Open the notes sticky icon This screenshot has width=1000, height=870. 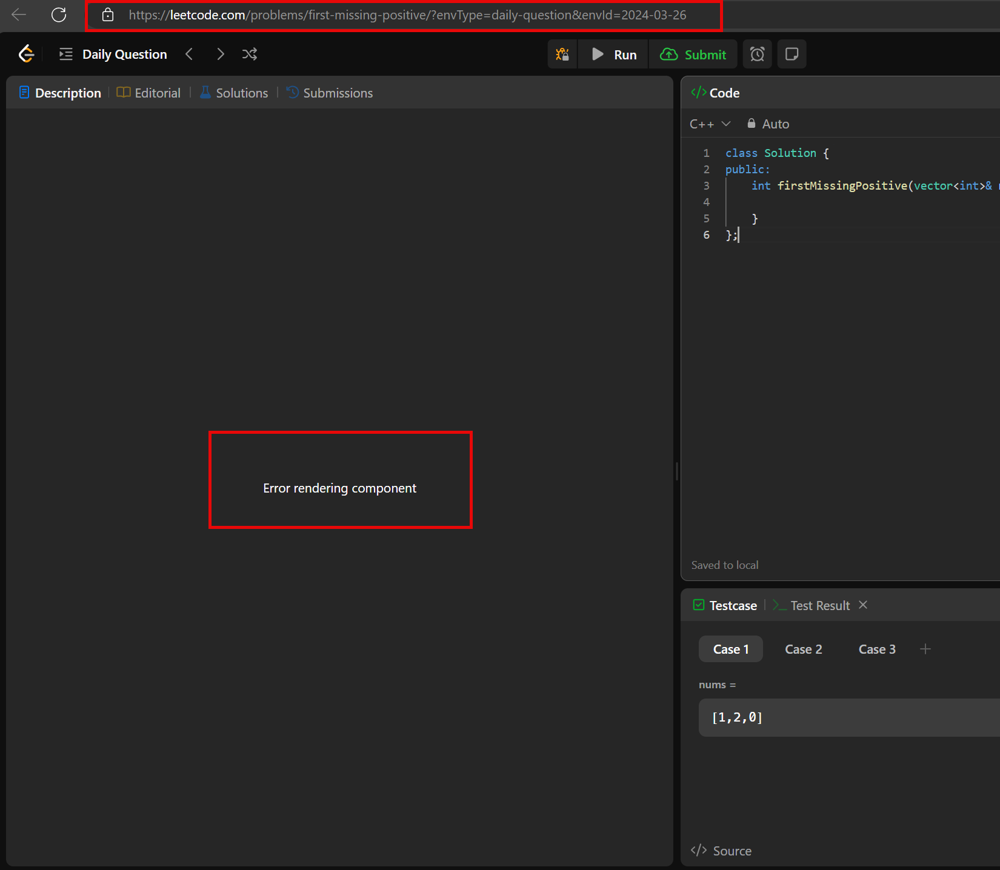coord(792,54)
